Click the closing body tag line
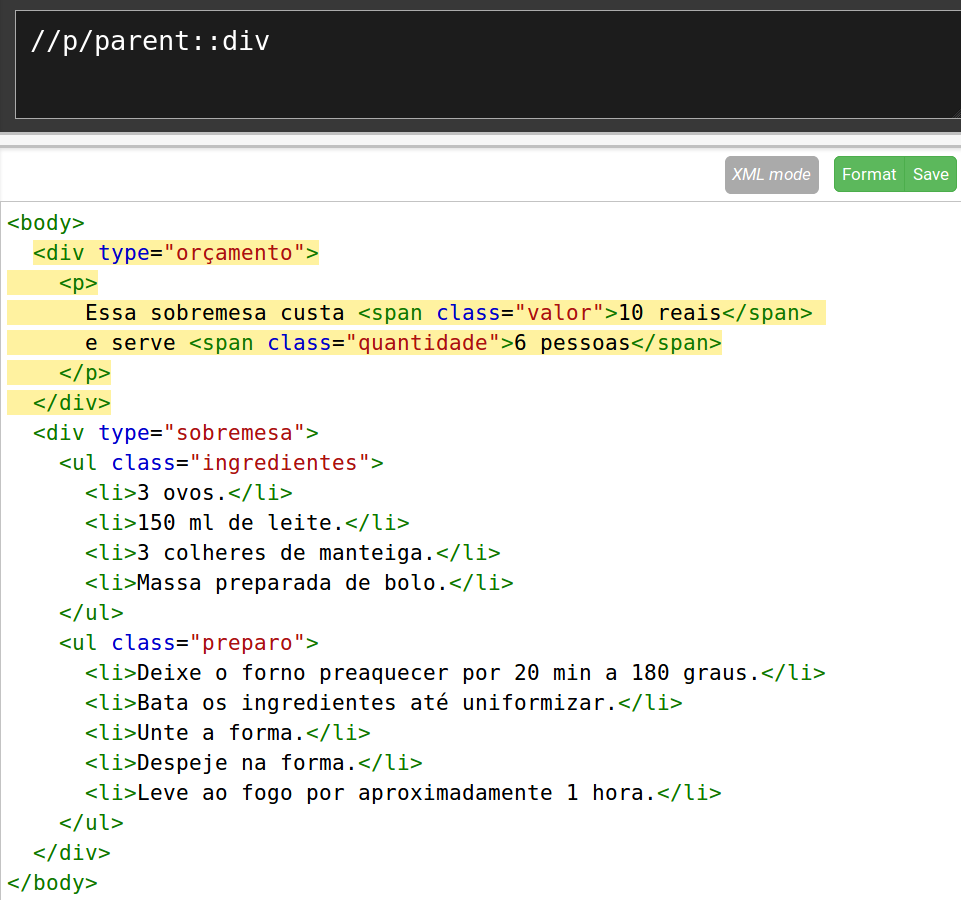 52,883
